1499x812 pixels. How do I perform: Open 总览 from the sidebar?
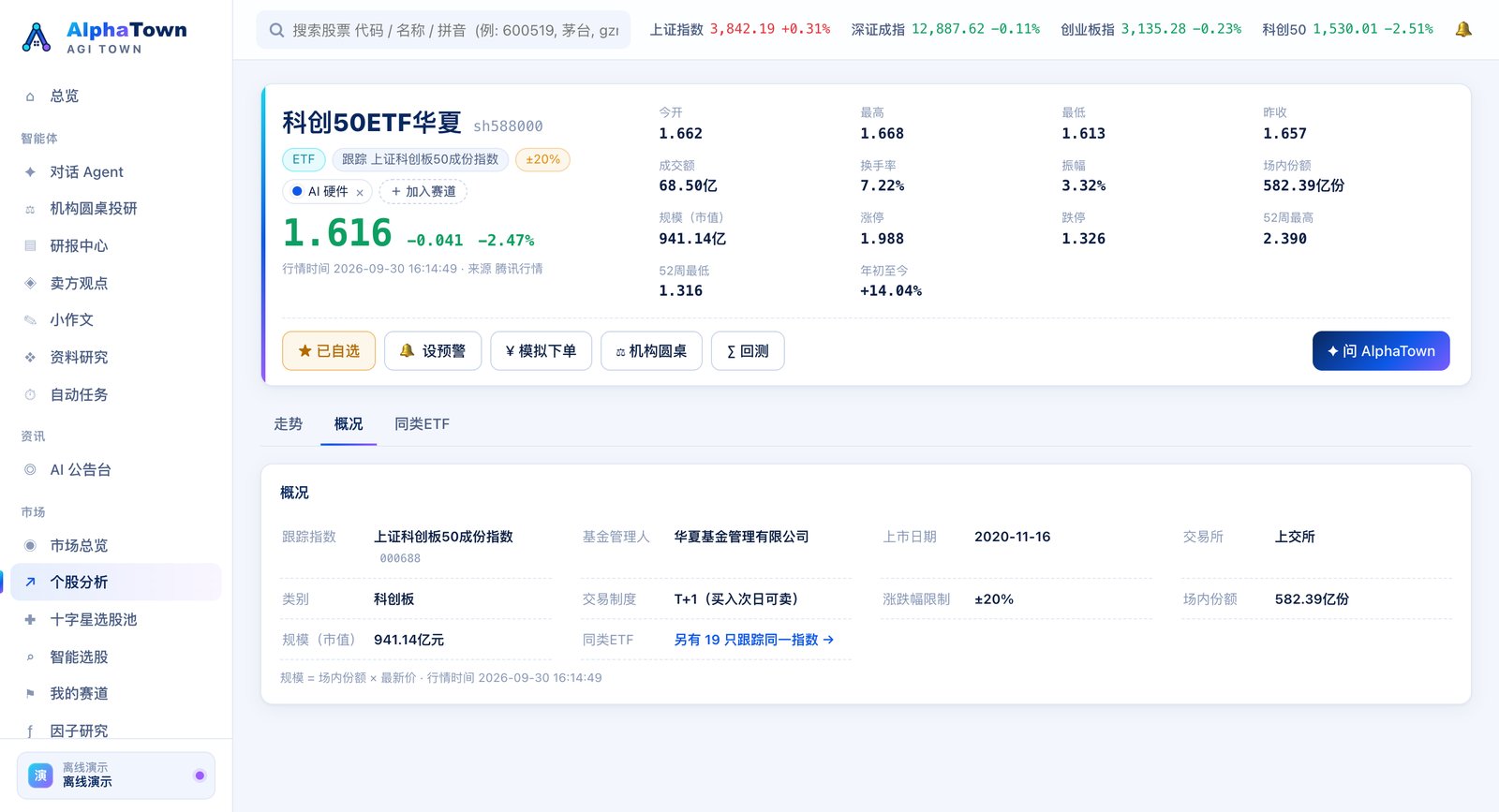[116, 96]
